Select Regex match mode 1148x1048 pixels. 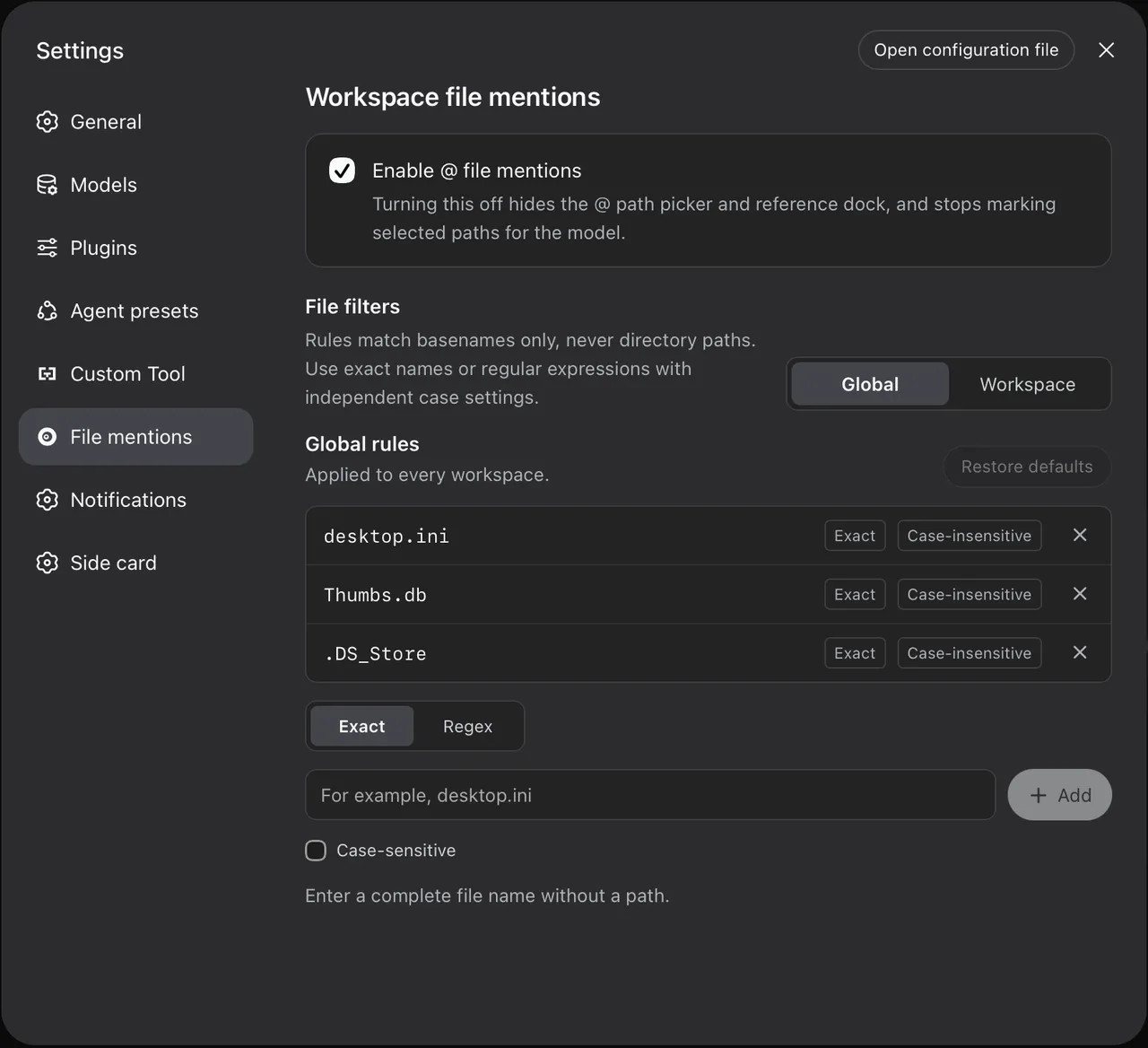pos(467,727)
